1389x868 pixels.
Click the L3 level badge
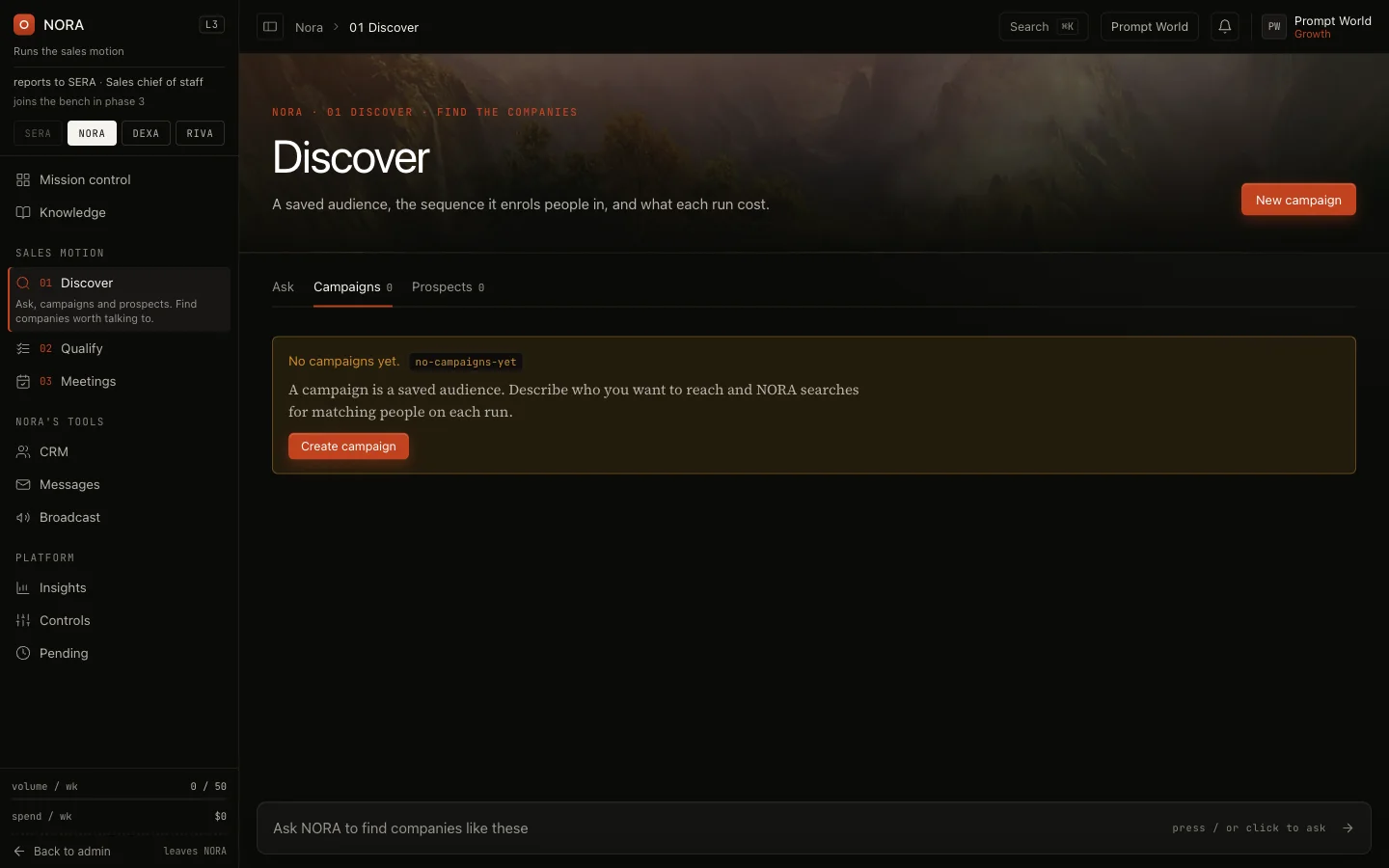point(212,24)
